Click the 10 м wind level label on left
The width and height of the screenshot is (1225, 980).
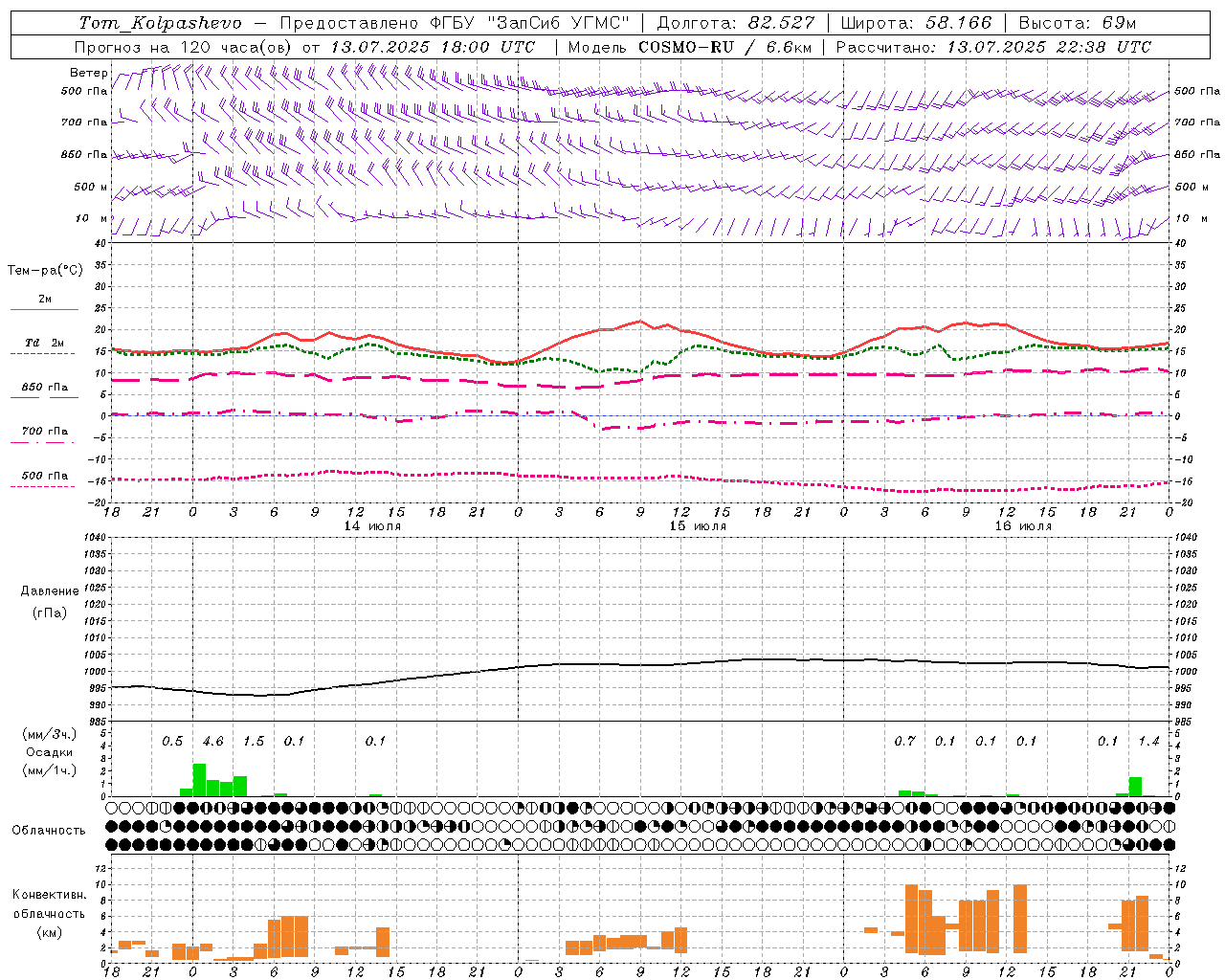[x=92, y=218]
